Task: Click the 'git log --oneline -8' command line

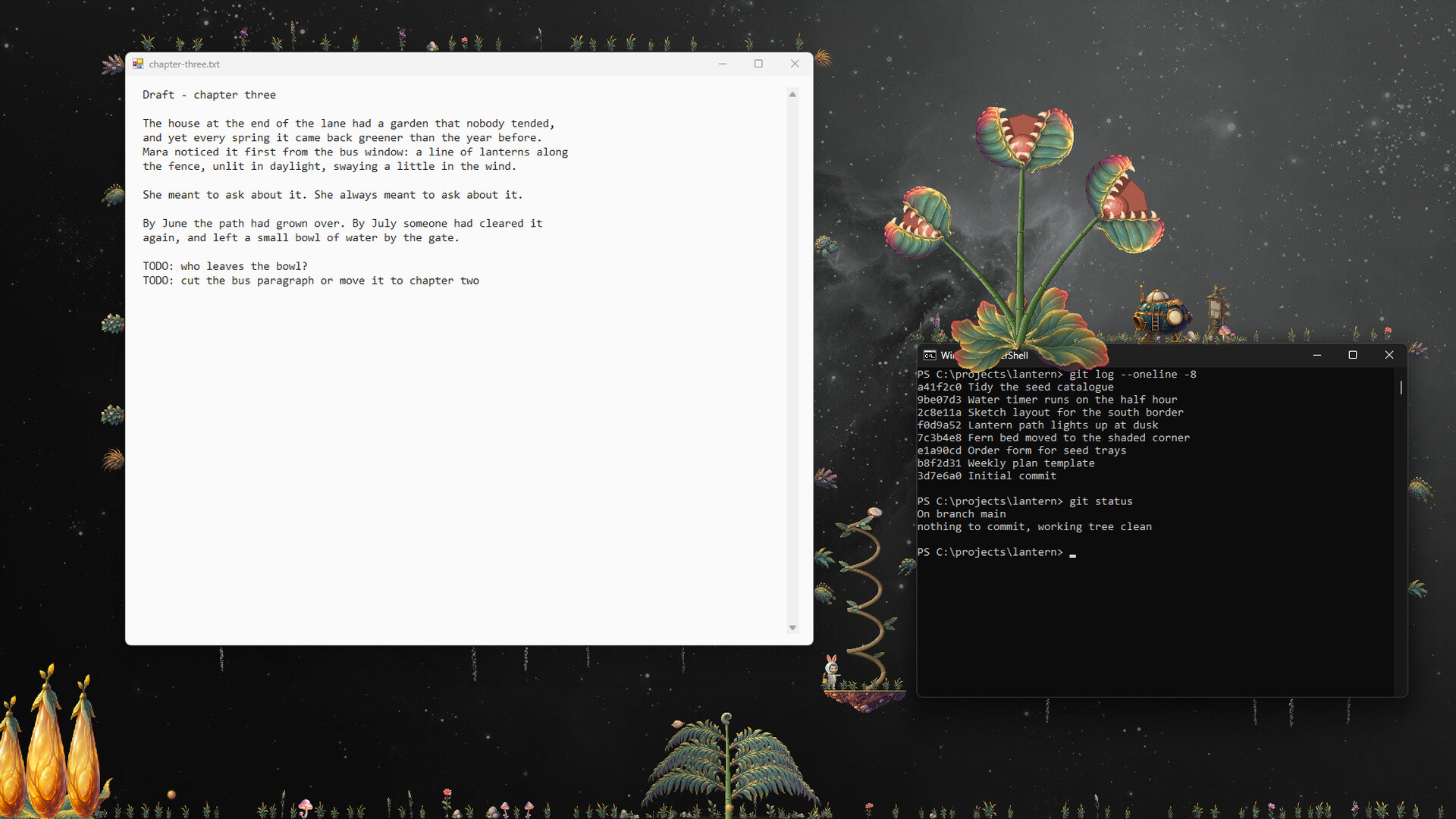Action: (1056, 375)
